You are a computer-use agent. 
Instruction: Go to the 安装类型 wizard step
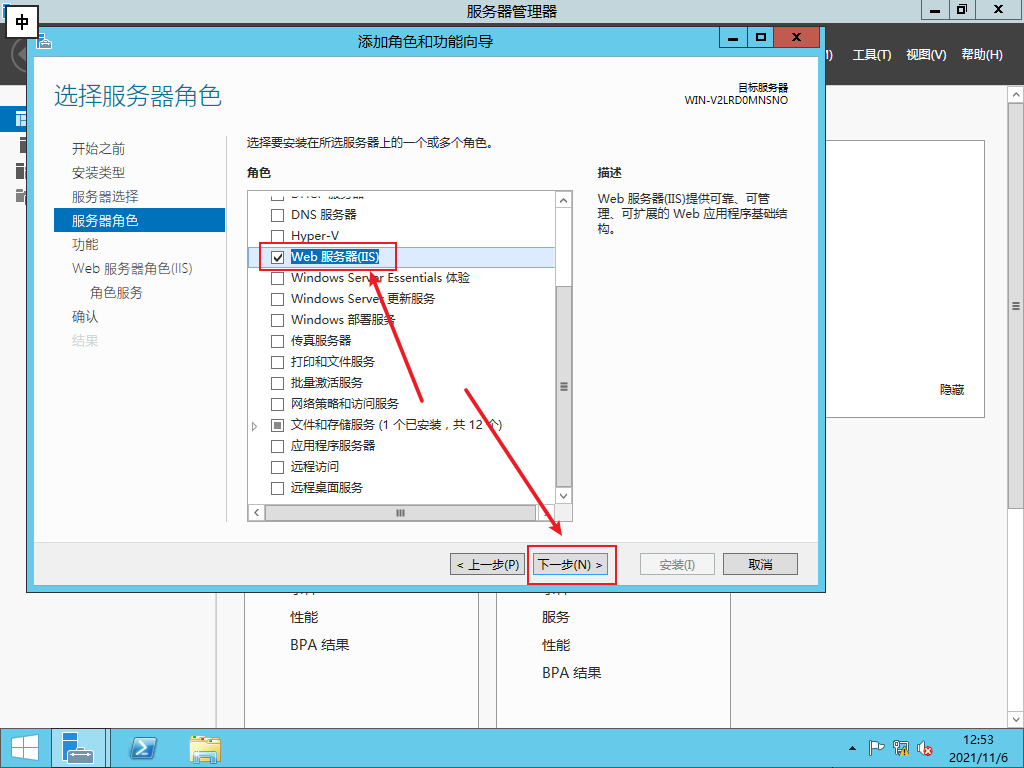click(x=98, y=173)
